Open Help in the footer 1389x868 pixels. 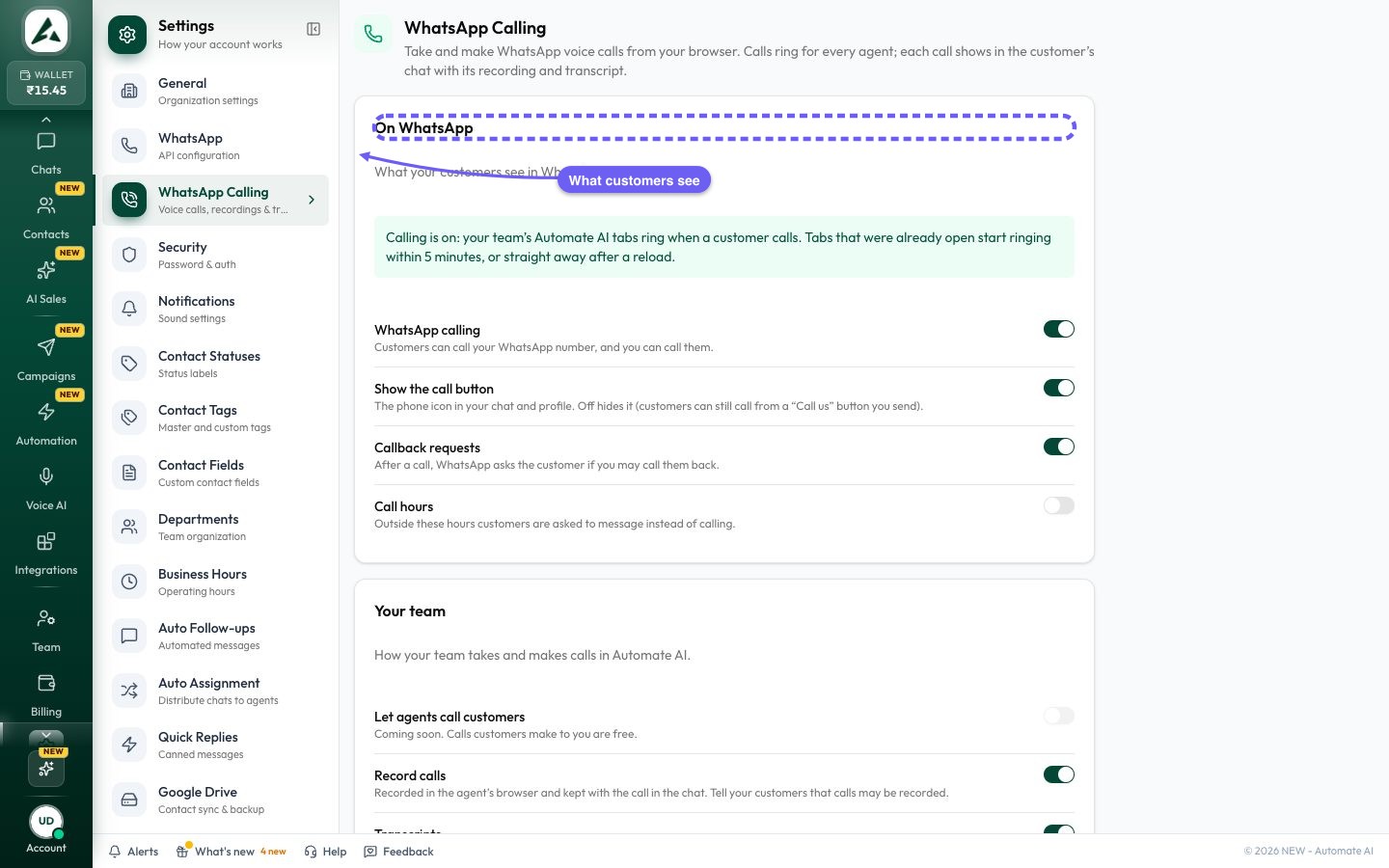[325, 852]
